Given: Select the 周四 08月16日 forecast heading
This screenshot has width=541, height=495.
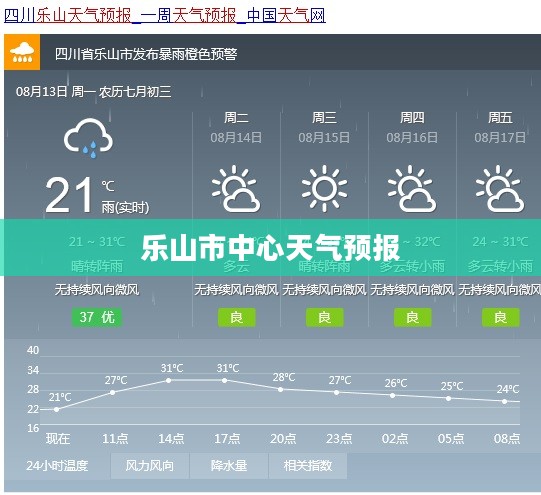Looking at the screenshot, I should [x=412, y=127].
